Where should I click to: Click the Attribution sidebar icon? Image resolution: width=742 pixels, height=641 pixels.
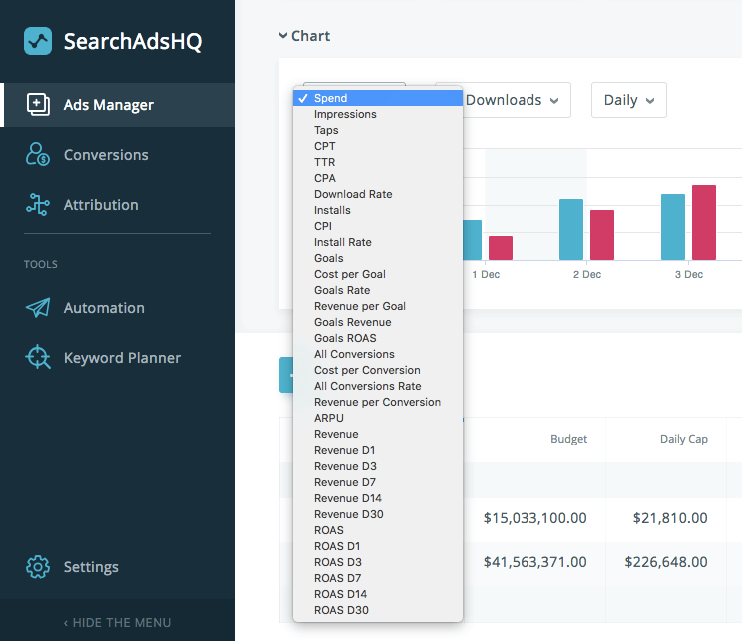click(38, 204)
